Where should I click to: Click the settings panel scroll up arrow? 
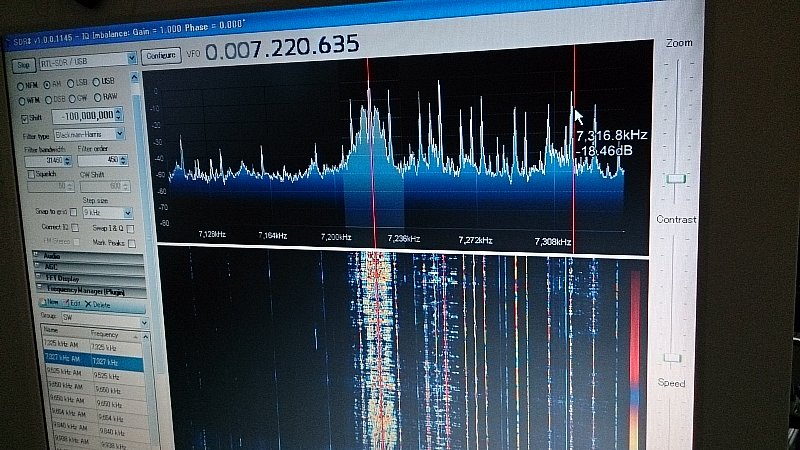(134, 77)
